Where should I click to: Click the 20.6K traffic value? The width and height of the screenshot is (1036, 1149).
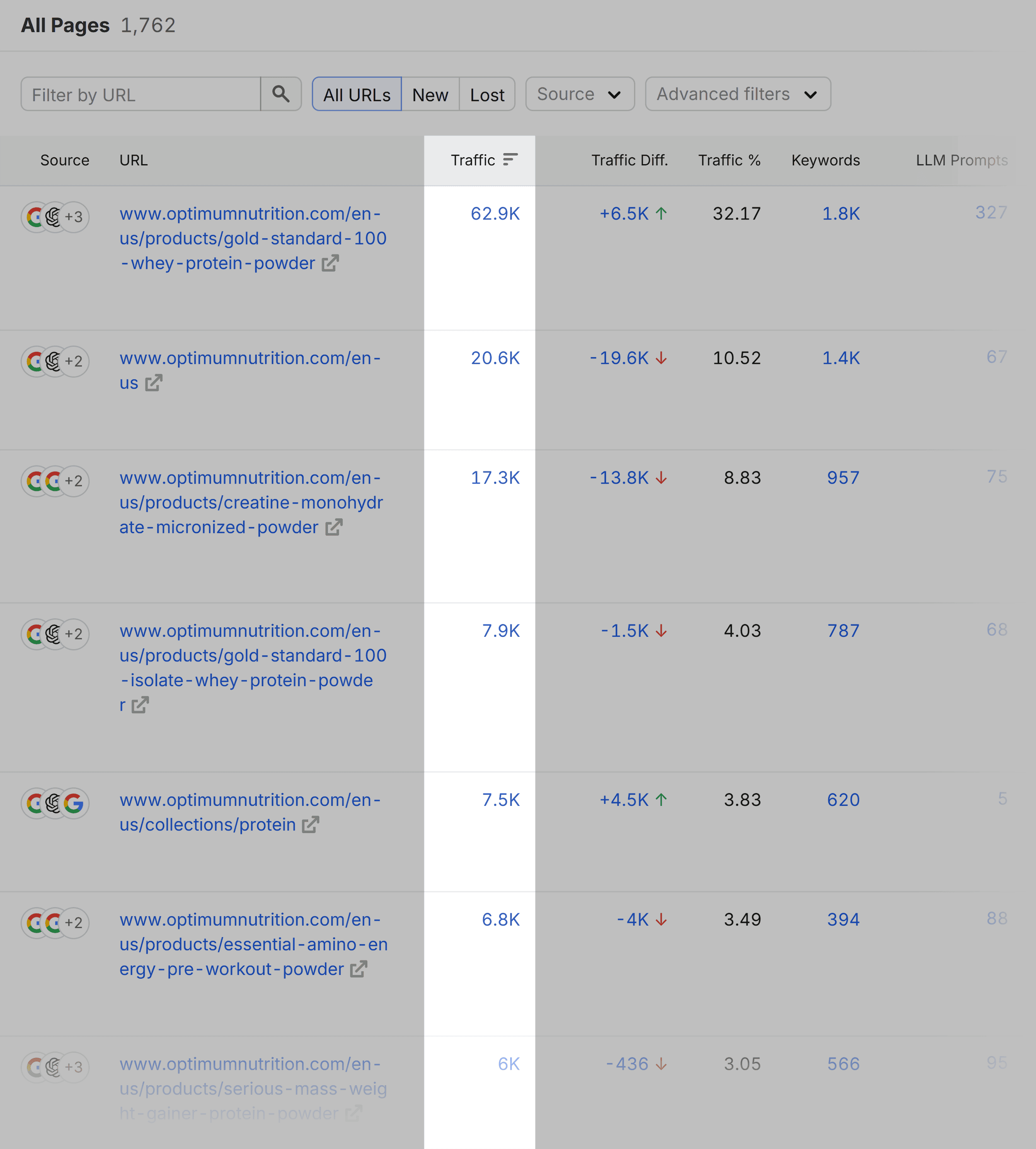pos(495,358)
